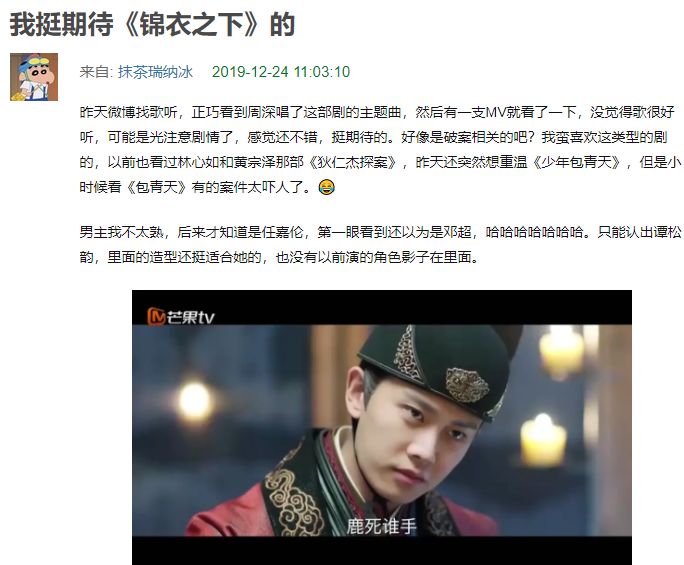Image resolution: width=684 pixels, height=565 pixels.
Task: Click the name 任嘉伦 in the second paragraph
Action: [x=282, y=232]
